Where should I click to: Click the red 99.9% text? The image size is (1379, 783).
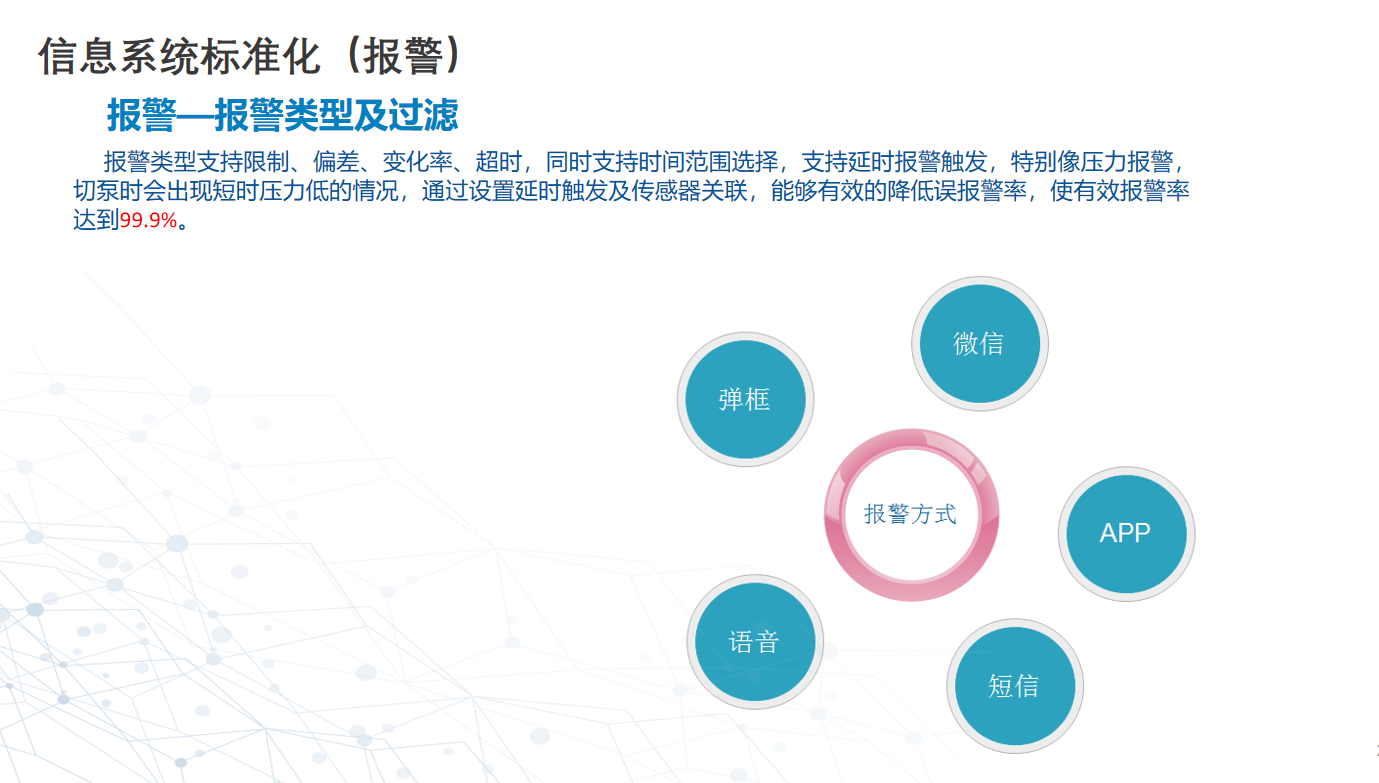coord(148,221)
